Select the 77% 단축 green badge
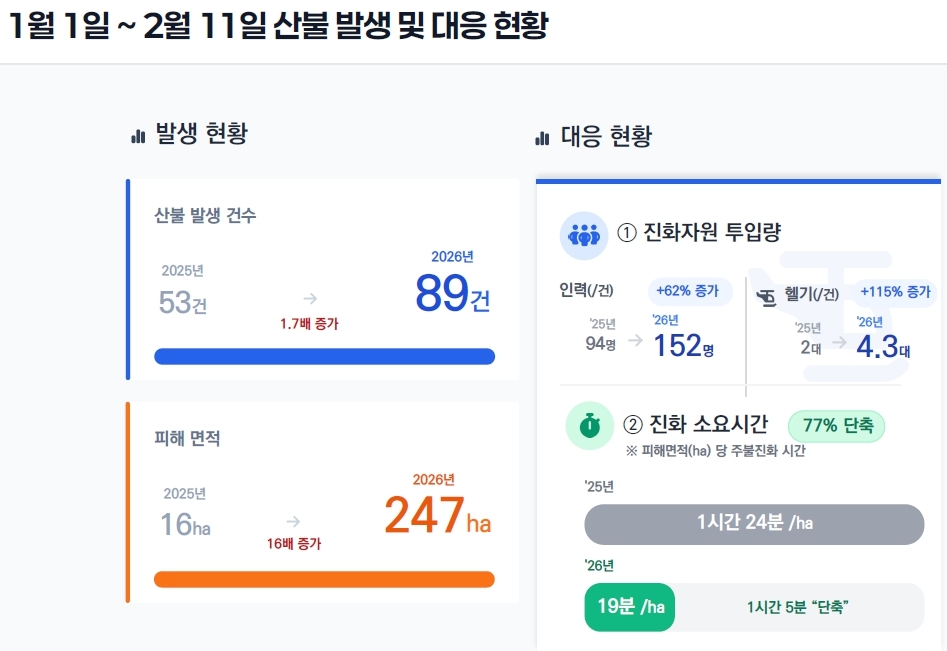947x651 pixels. click(x=837, y=426)
